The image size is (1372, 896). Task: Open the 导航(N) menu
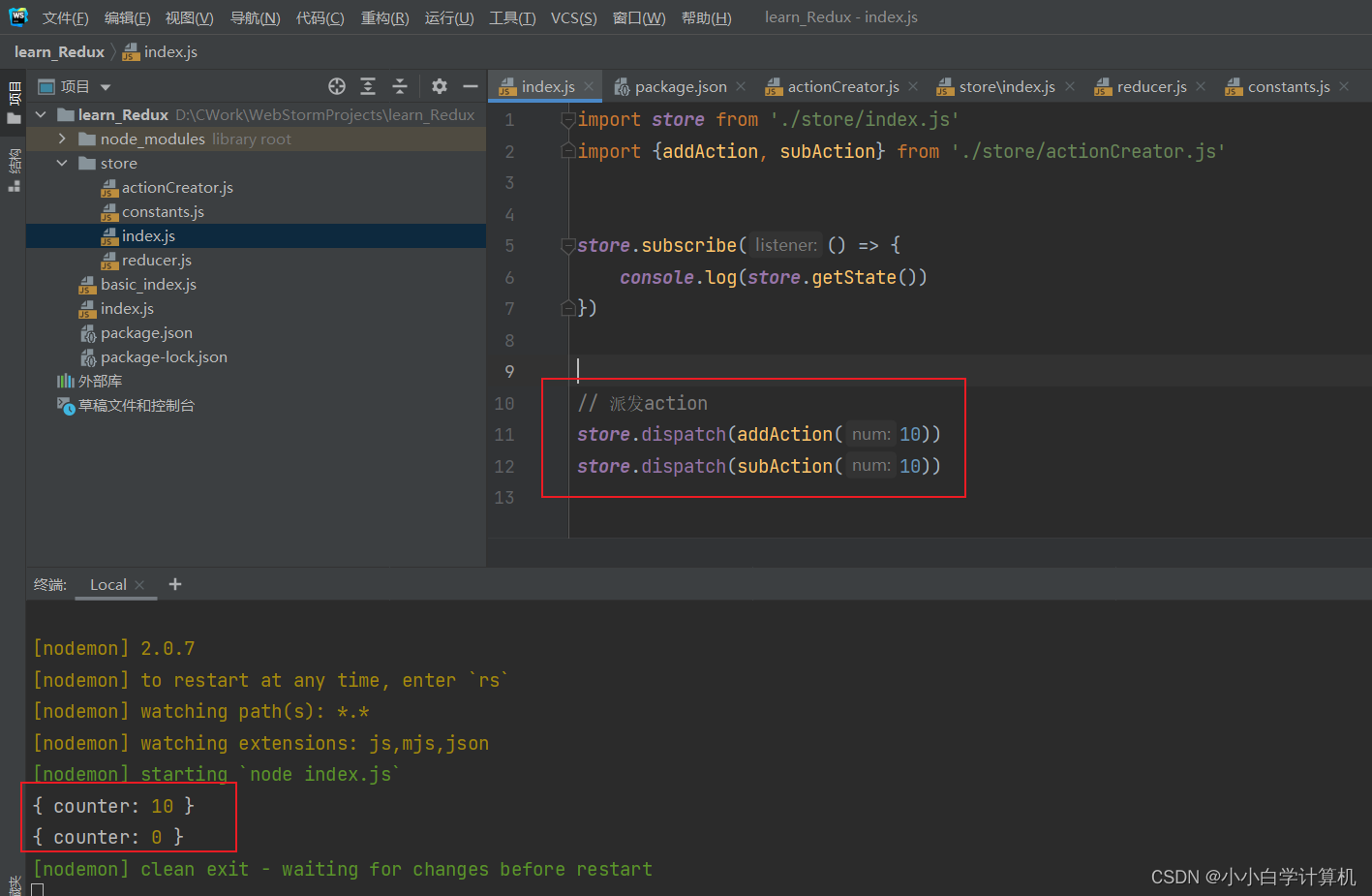(x=255, y=17)
